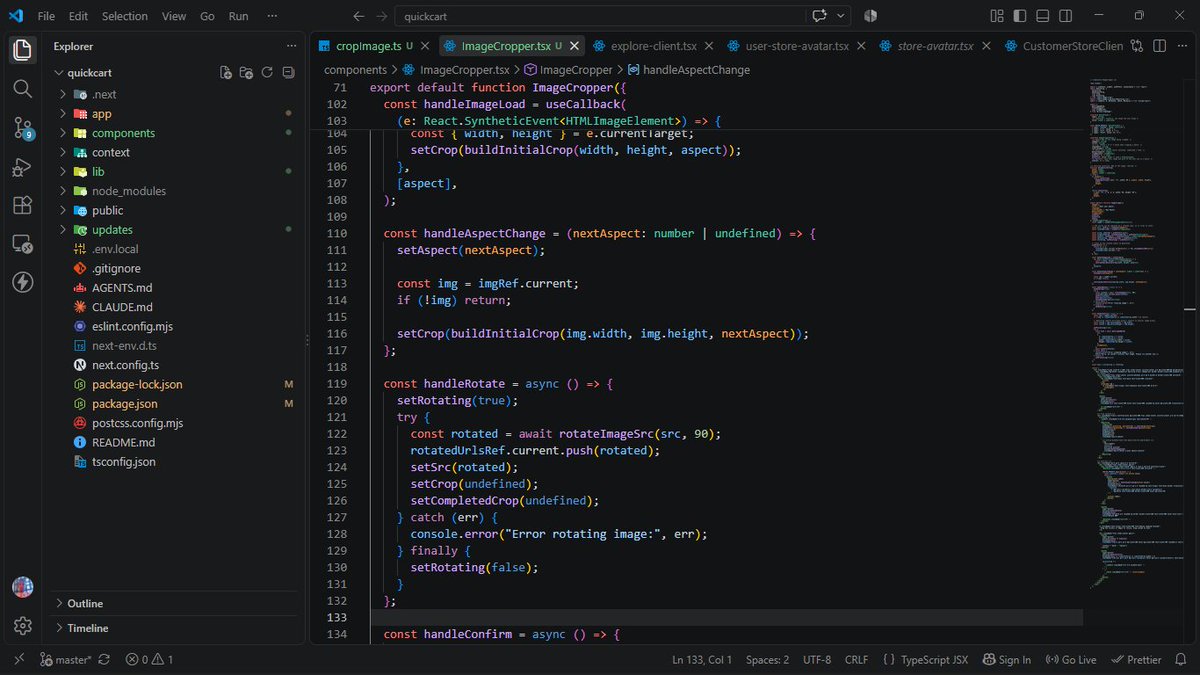1200x675 pixels.
Task: Refresh the Explorer file tree
Action: pos(267,73)
